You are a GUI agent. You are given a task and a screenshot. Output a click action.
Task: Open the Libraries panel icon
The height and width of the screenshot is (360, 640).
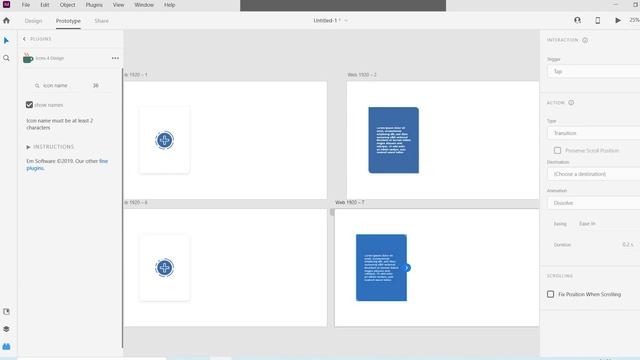6,311
